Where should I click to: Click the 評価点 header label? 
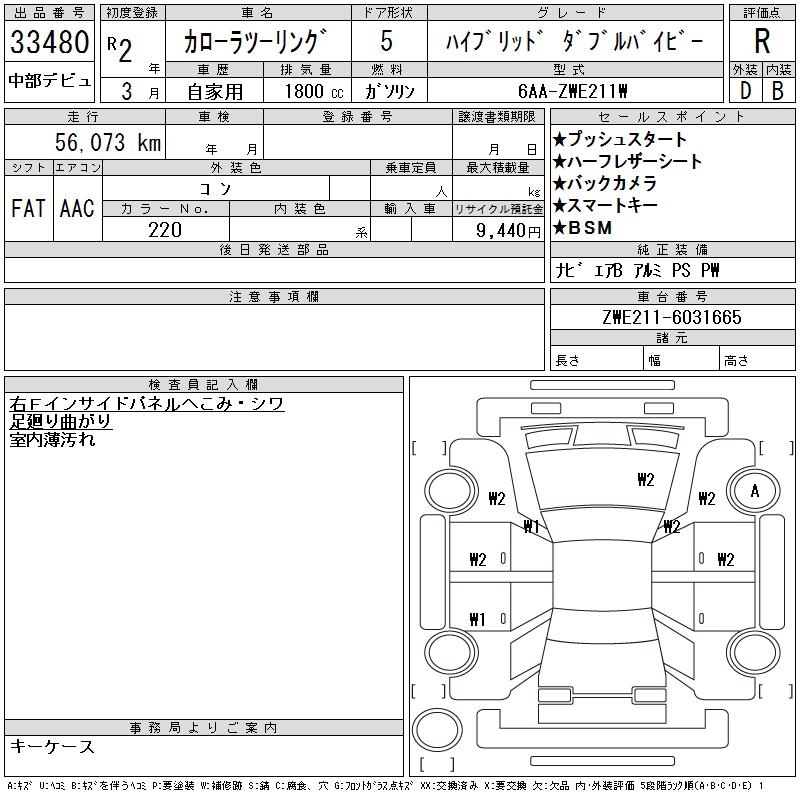click(x=762, y=13)
